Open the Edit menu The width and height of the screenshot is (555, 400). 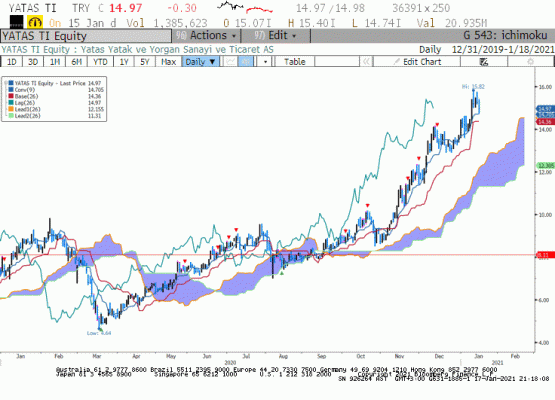tap(275, 36)
